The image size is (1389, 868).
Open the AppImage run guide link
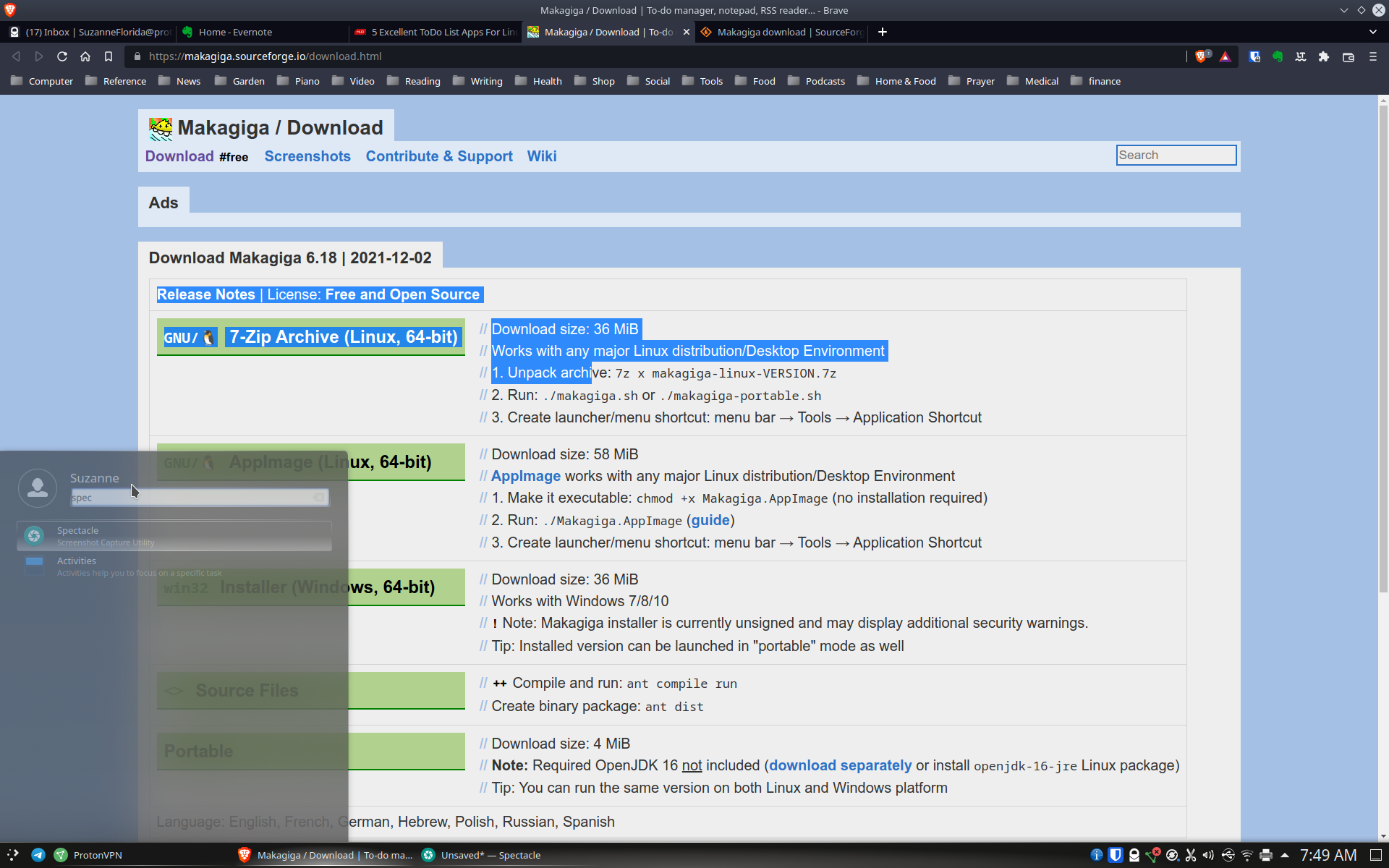(710, 520)
